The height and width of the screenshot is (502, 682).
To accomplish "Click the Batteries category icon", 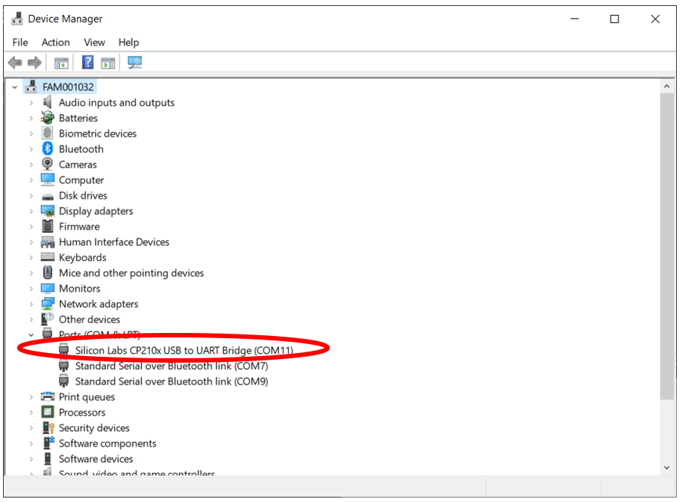I will (47, 118).
